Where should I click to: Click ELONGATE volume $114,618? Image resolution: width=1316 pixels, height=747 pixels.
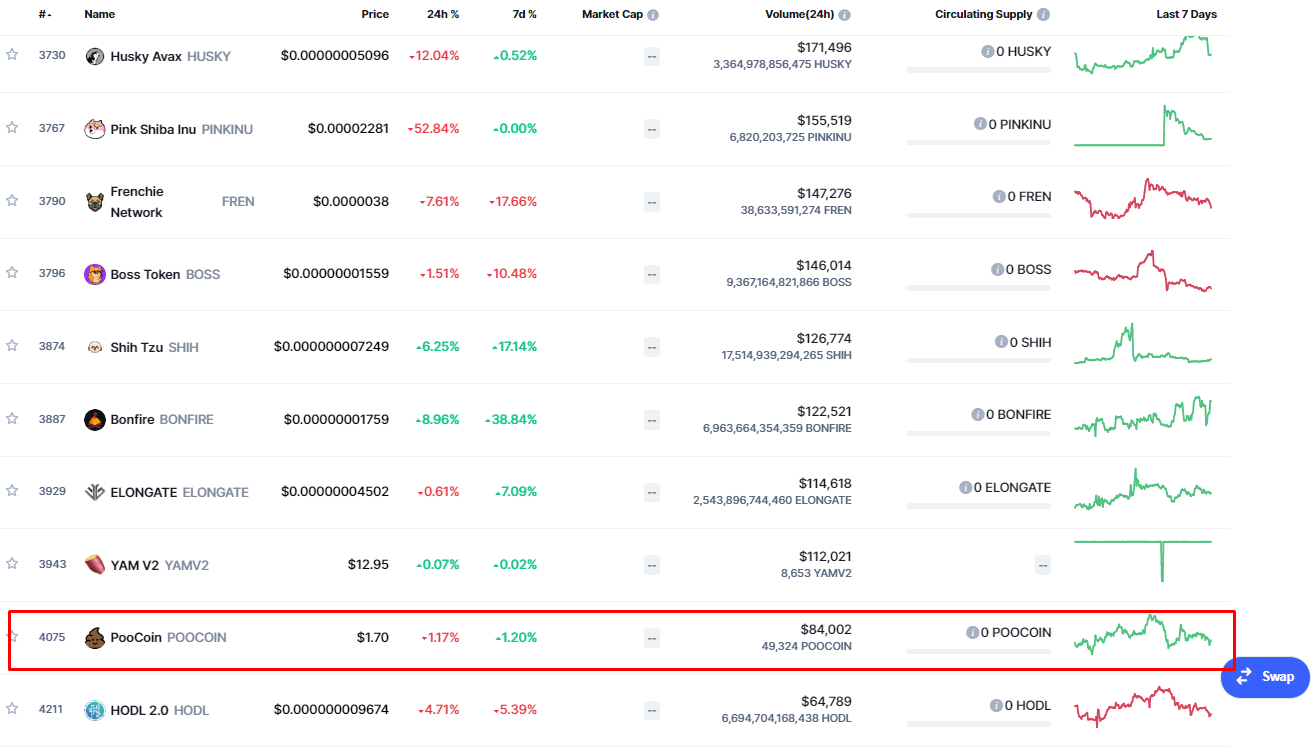[x=825, y=483]
